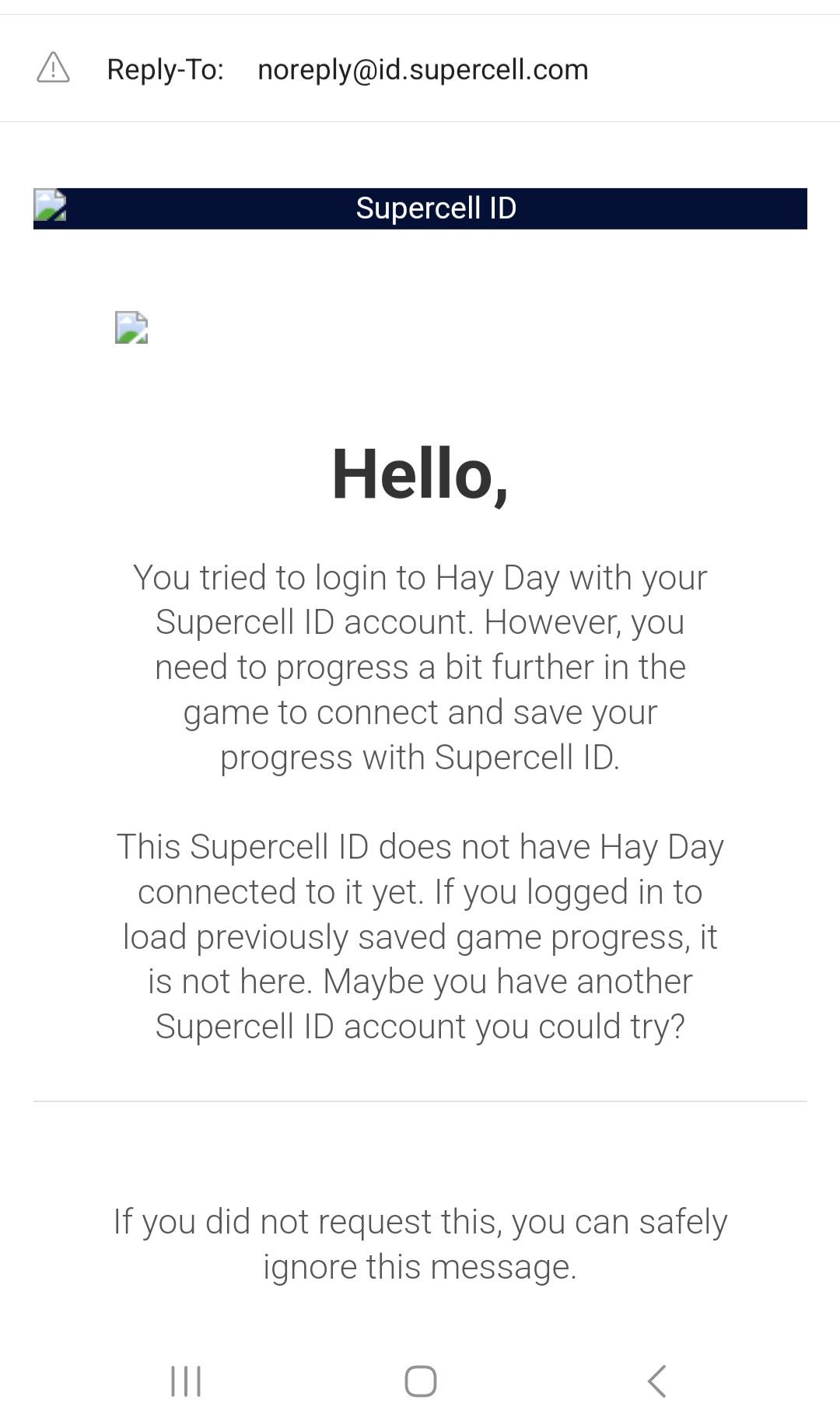Tap the divider line above the footer notice
This screenshot has height=1428, width=840.
tap(420, 1101)
